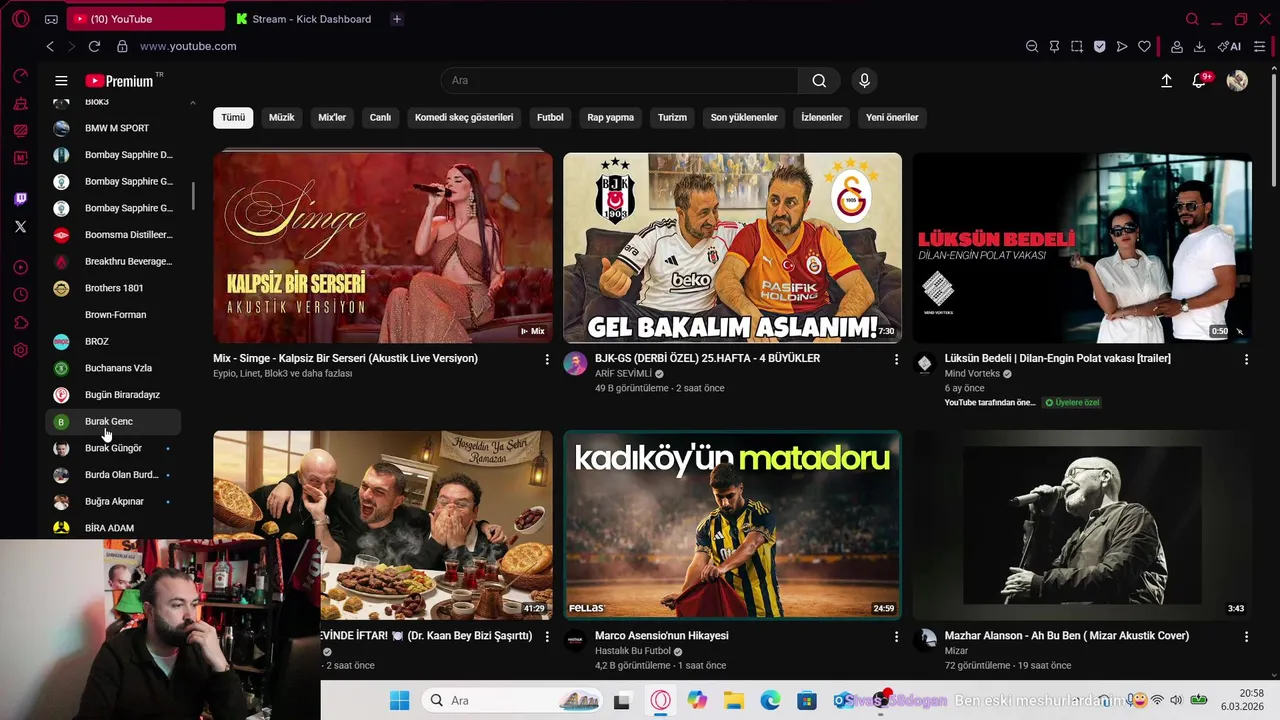Viewport: 1280px width, 720px height.
Task: Open options for Mazhar Alanson video
Action: coord(1246,636)
